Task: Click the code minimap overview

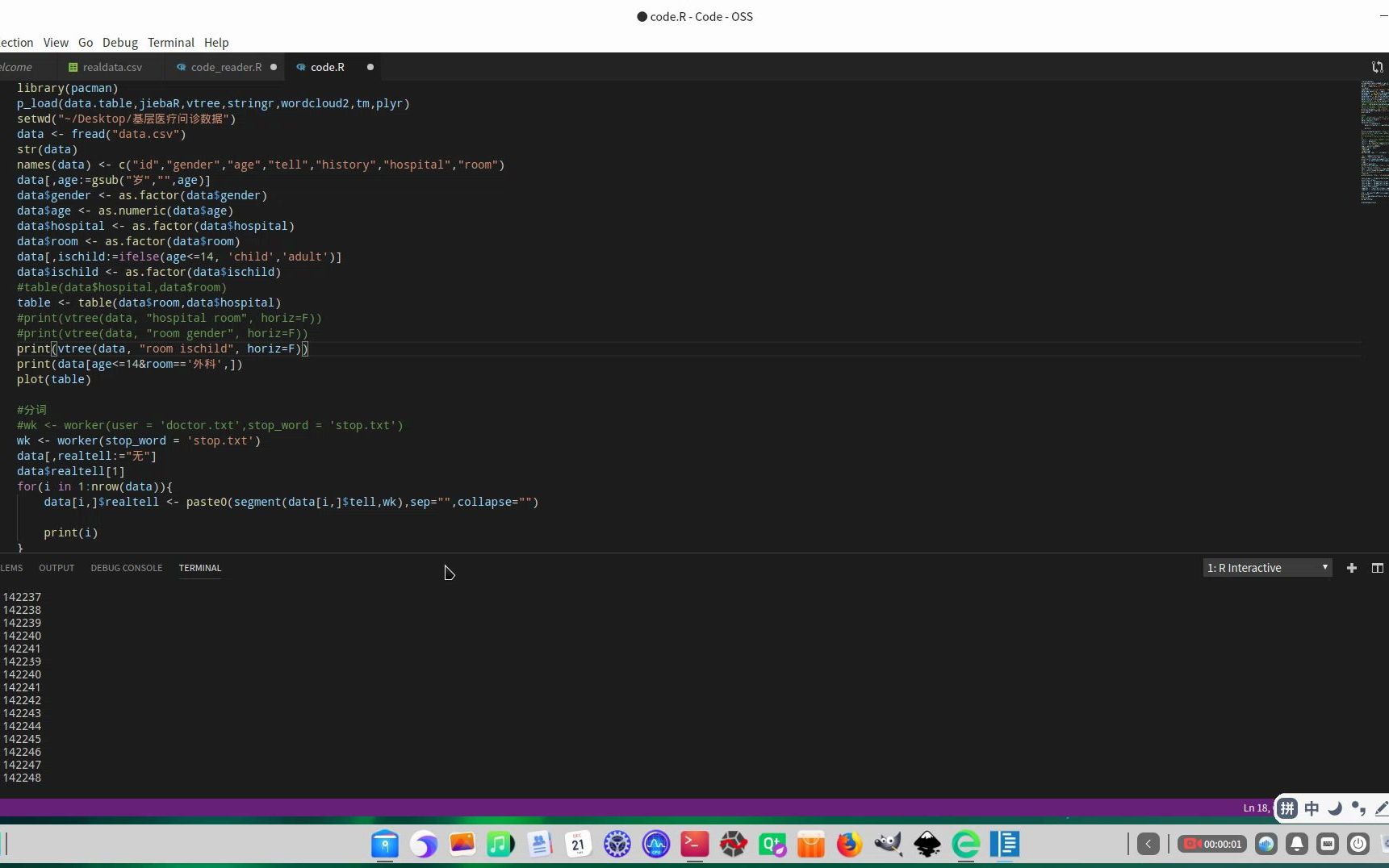Action: click(1374, 141)
